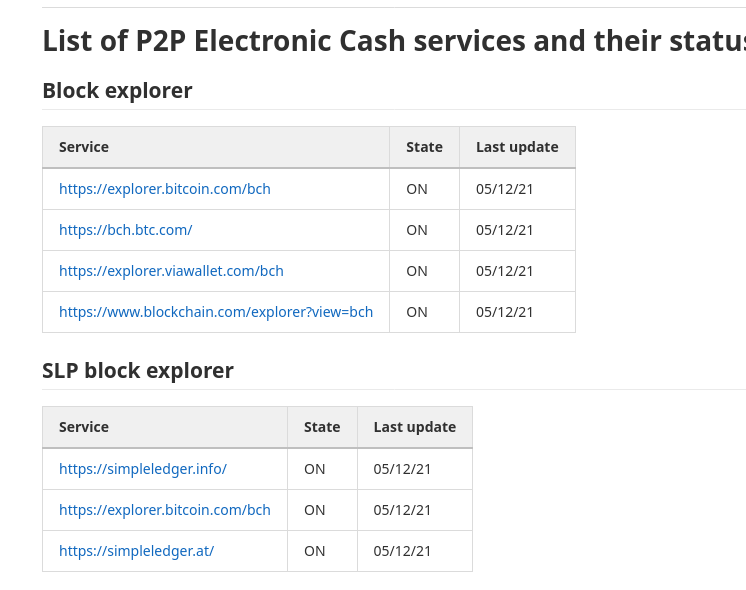Open the blockchain.com explorer link
The width and height of the screenshot is (746, 590).
click(x=216, y=312)
